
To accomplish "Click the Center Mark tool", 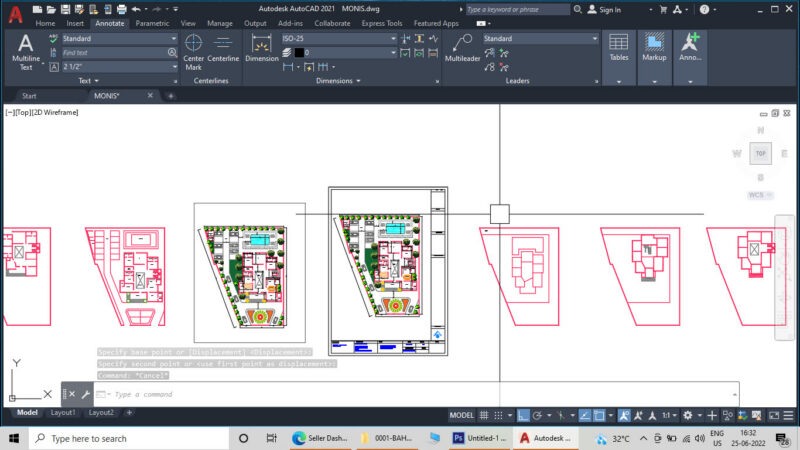I will coord(193,52).
